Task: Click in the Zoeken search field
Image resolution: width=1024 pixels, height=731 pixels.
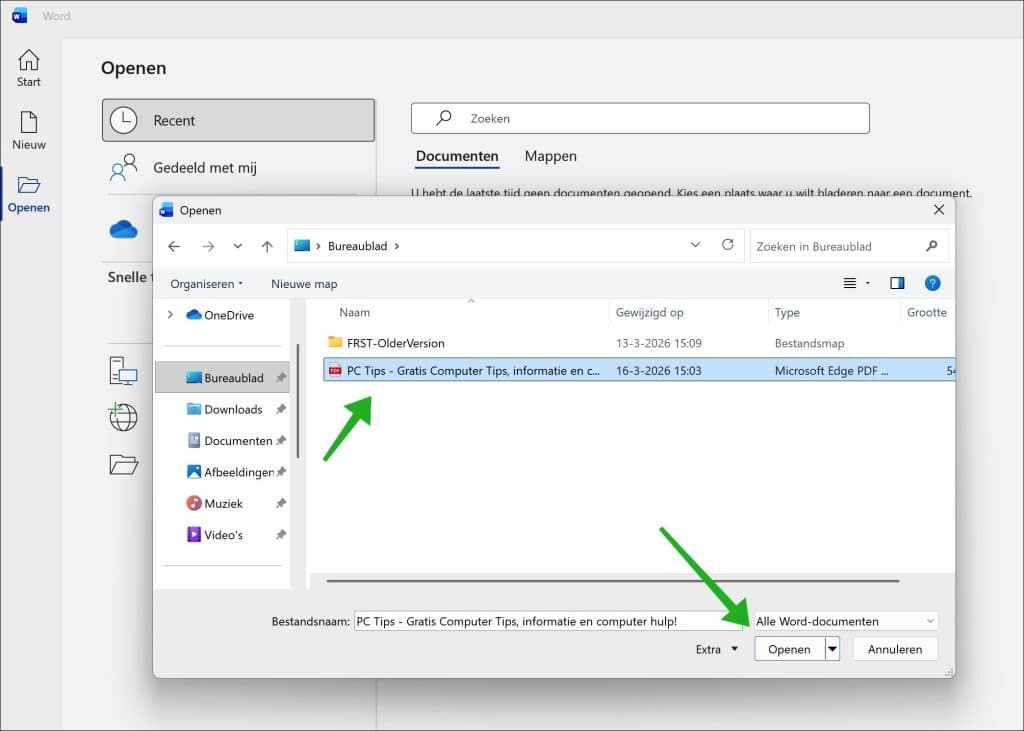Action: tap(640, 117)
